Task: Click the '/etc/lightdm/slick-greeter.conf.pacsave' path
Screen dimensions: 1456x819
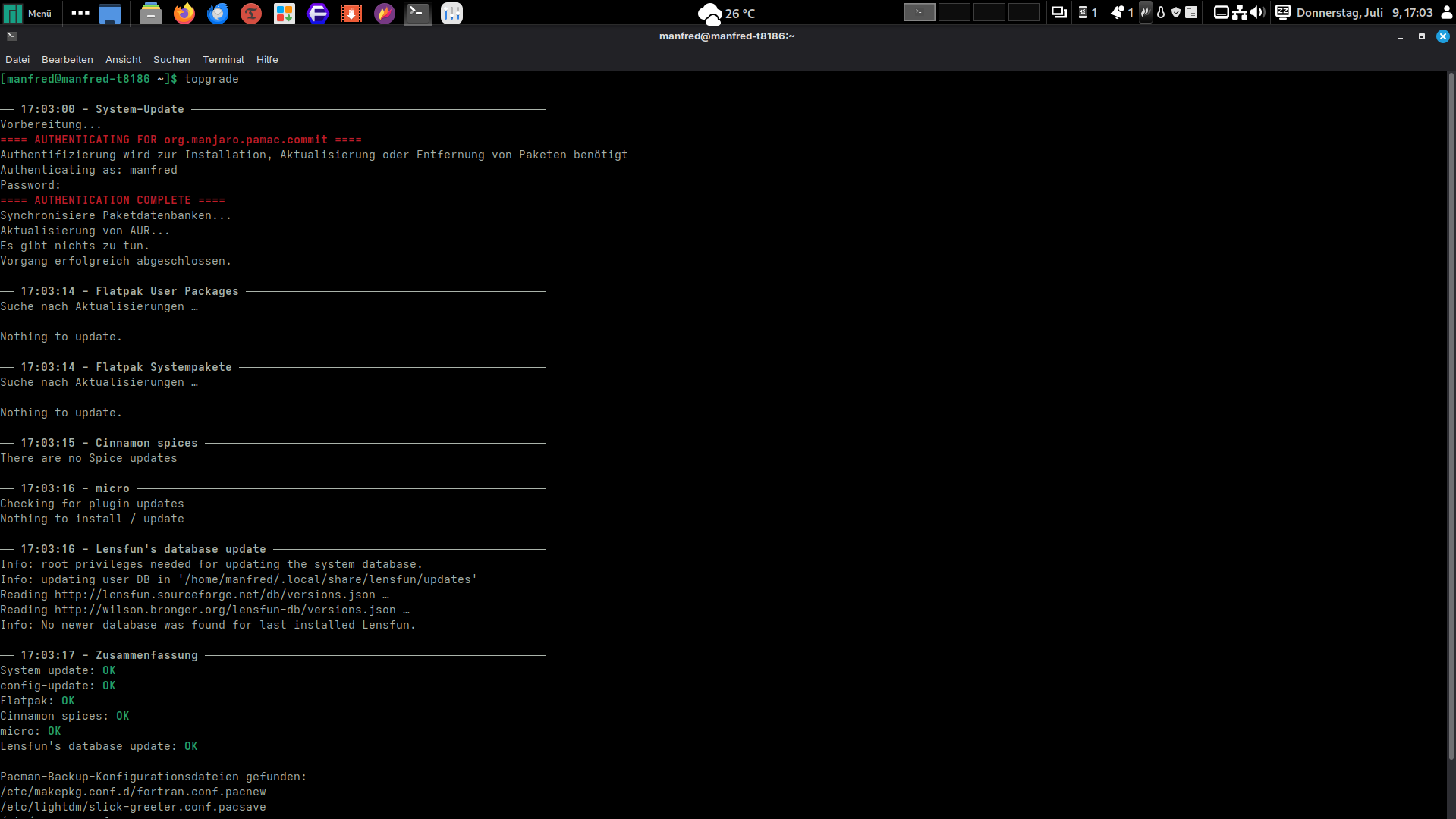Action: pyautogui.click(x=133, y=807)
